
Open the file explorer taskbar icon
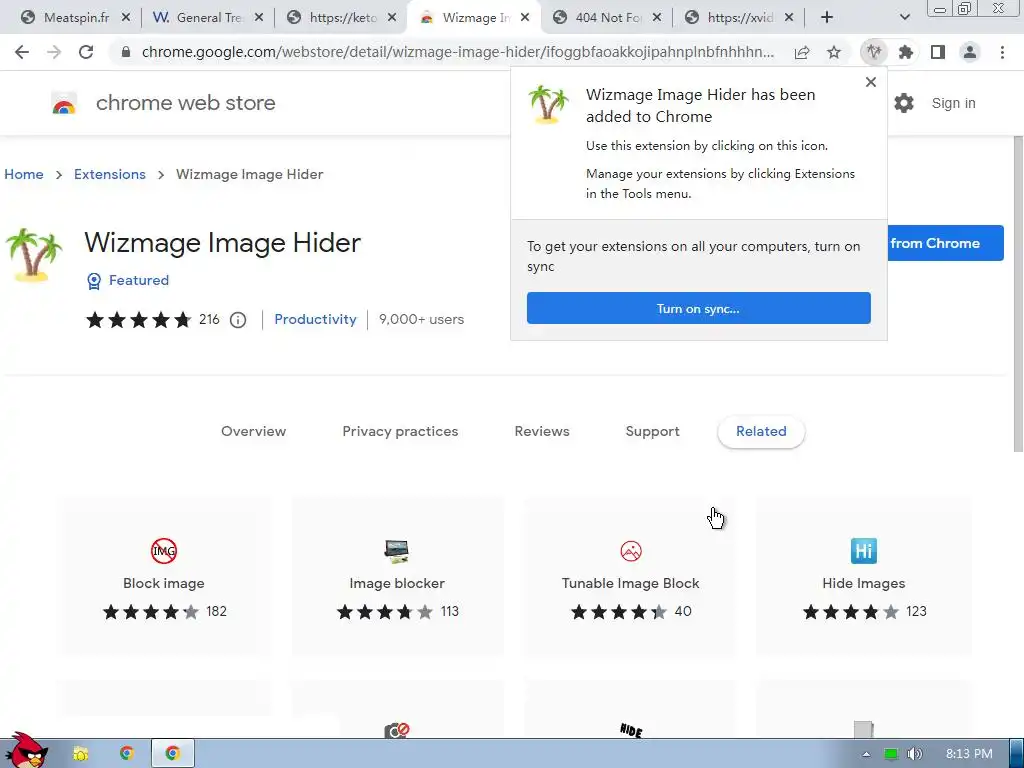point(81,754)
